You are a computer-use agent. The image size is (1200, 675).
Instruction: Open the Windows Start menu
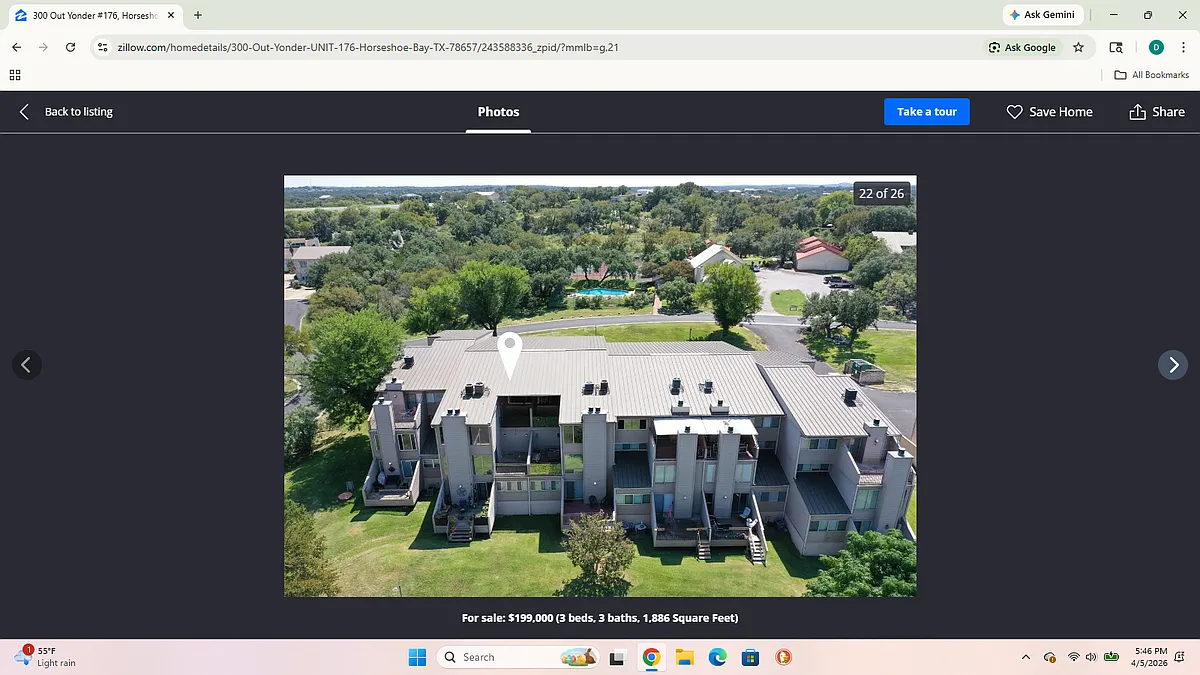pyautogui.click(x=417, y=657)
